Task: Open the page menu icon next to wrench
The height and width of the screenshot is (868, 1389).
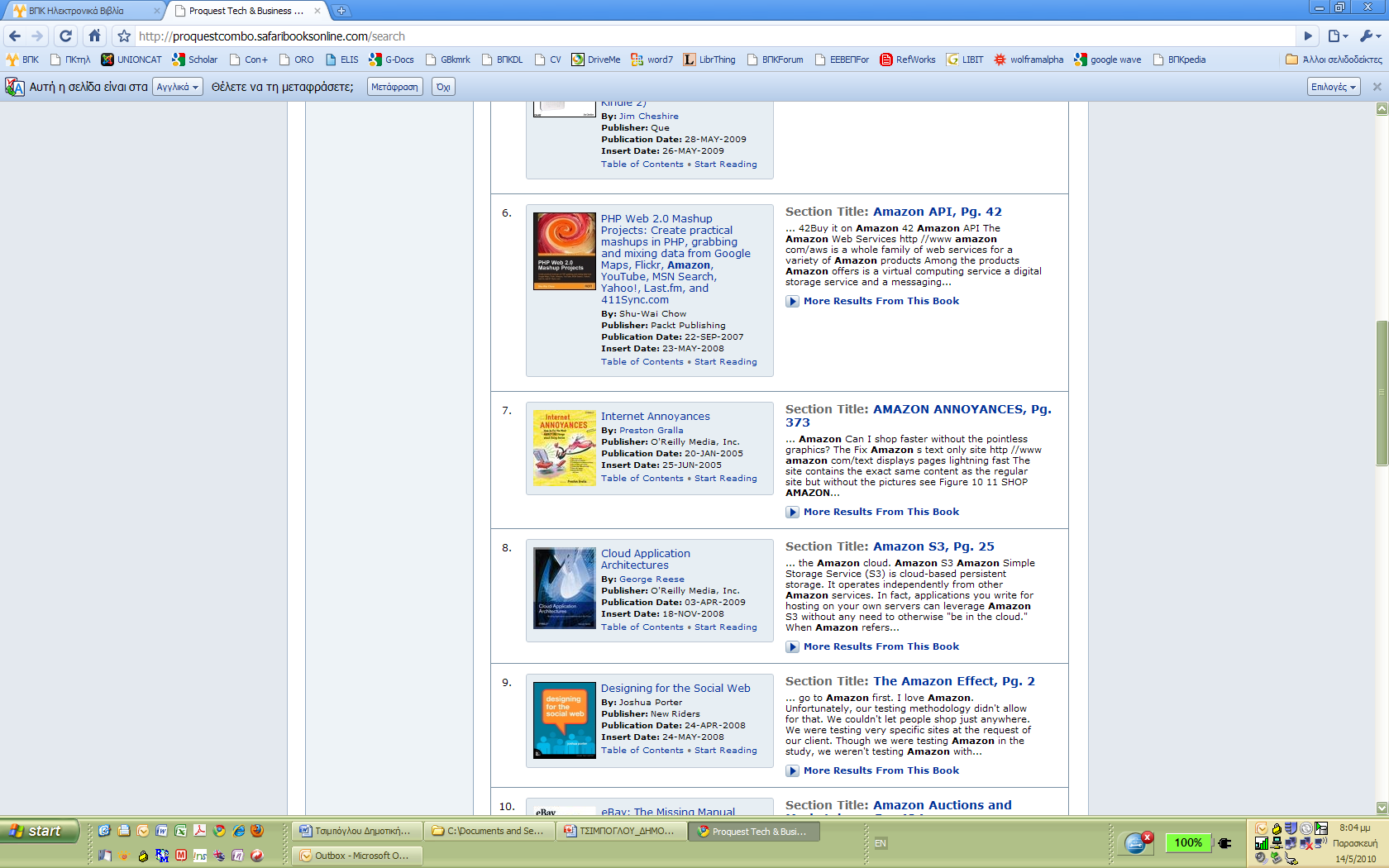Action: click(x=1337, y=36)
